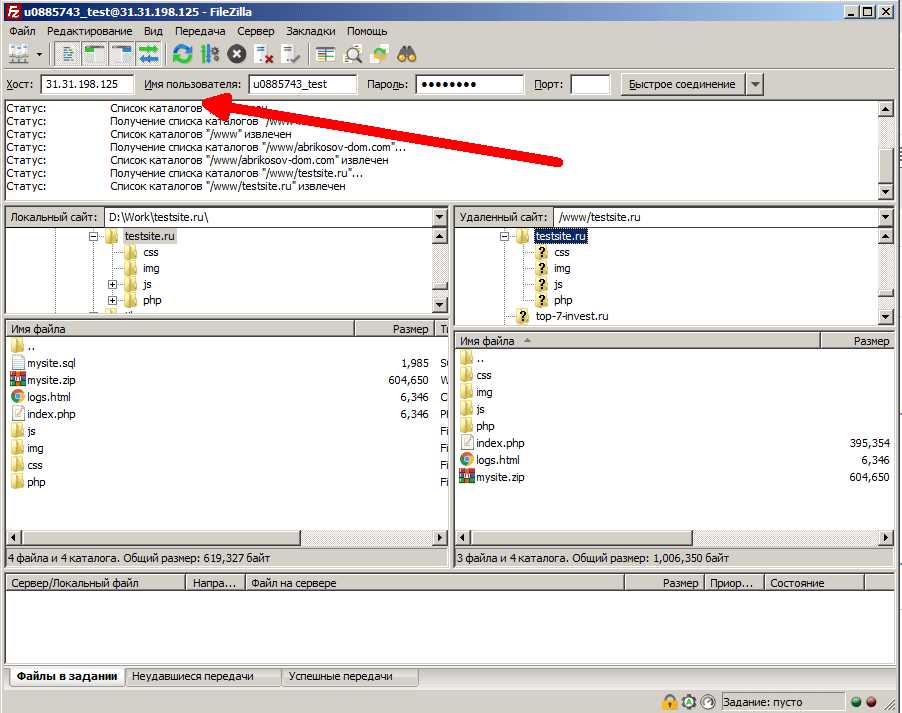The image size is (902, 713).
Task: Toggle processing of transfer queue
Action: [x=210, y=54]
